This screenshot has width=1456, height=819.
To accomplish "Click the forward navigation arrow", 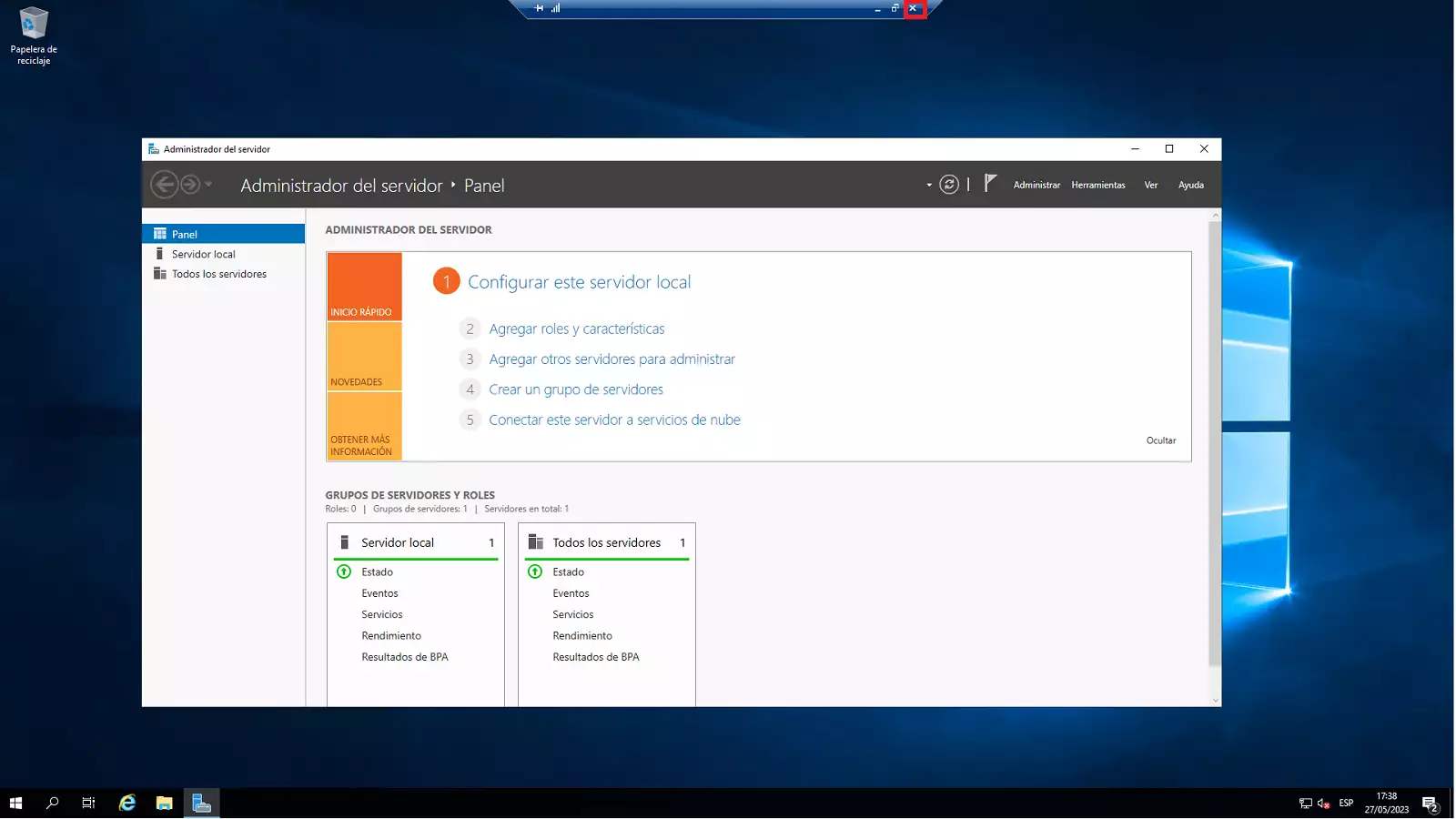I will [x=189, y=185].
